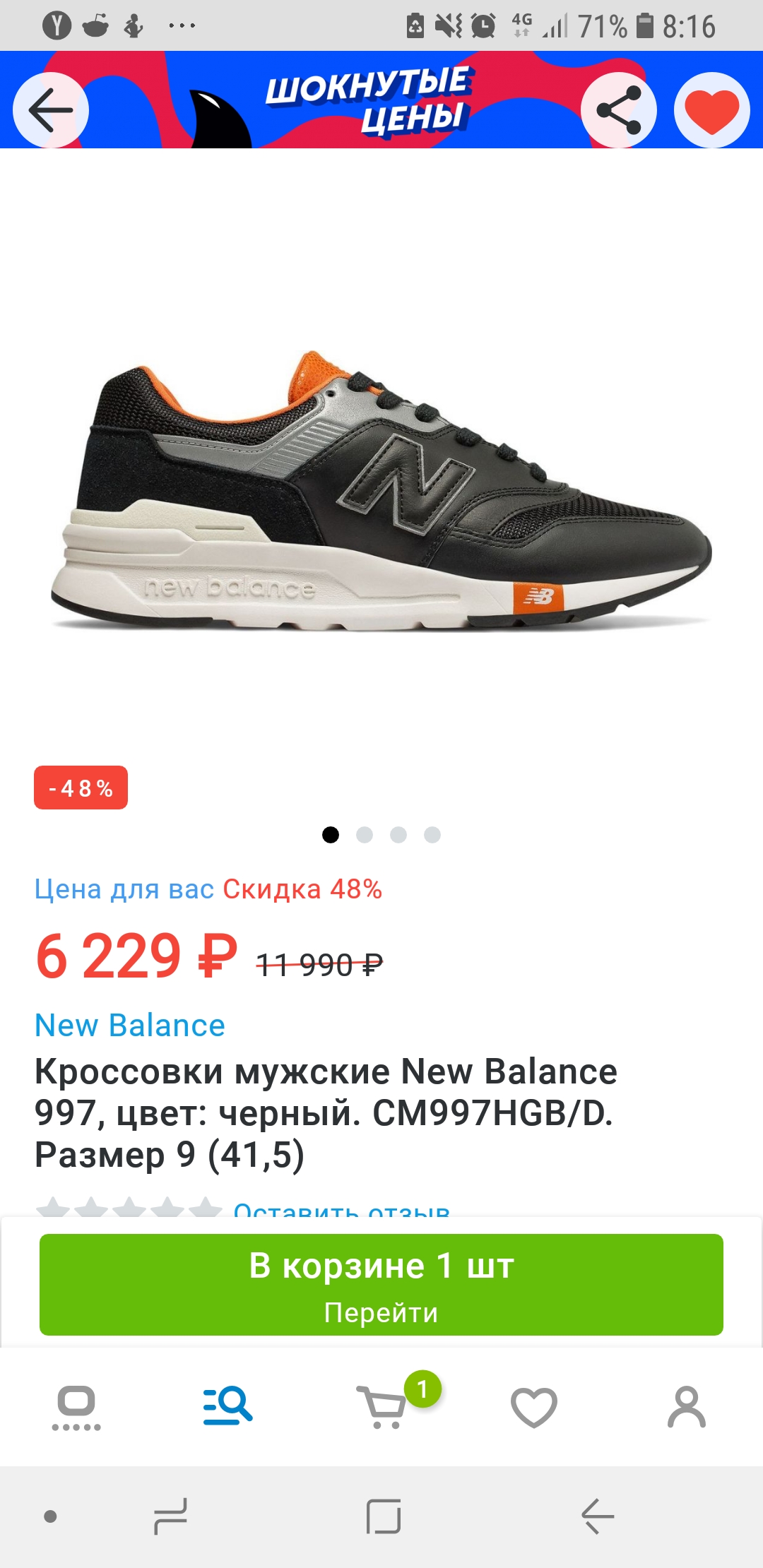
Task: Open the New Balance brand link
Action: coord(130,1025)
